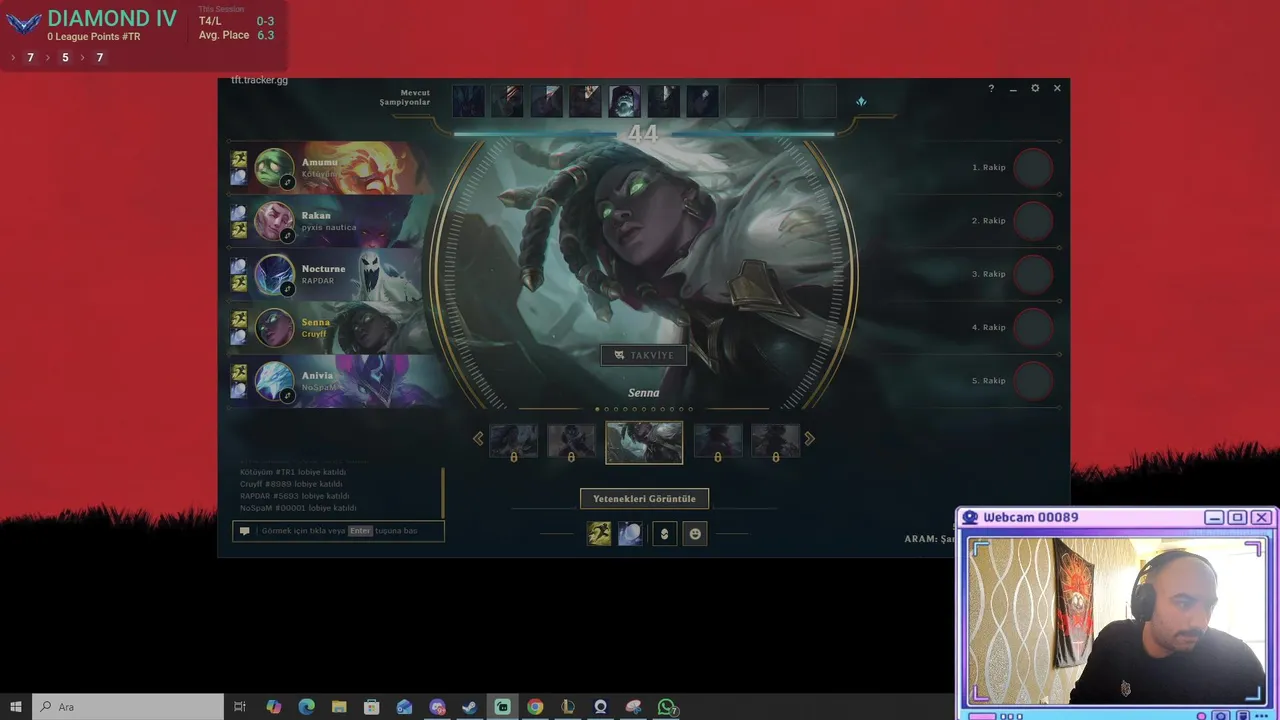The width and height of the screenshot is (1280, 720).
Task: Pick the seventh available bench champion
Action: click(x=703, y=101)
